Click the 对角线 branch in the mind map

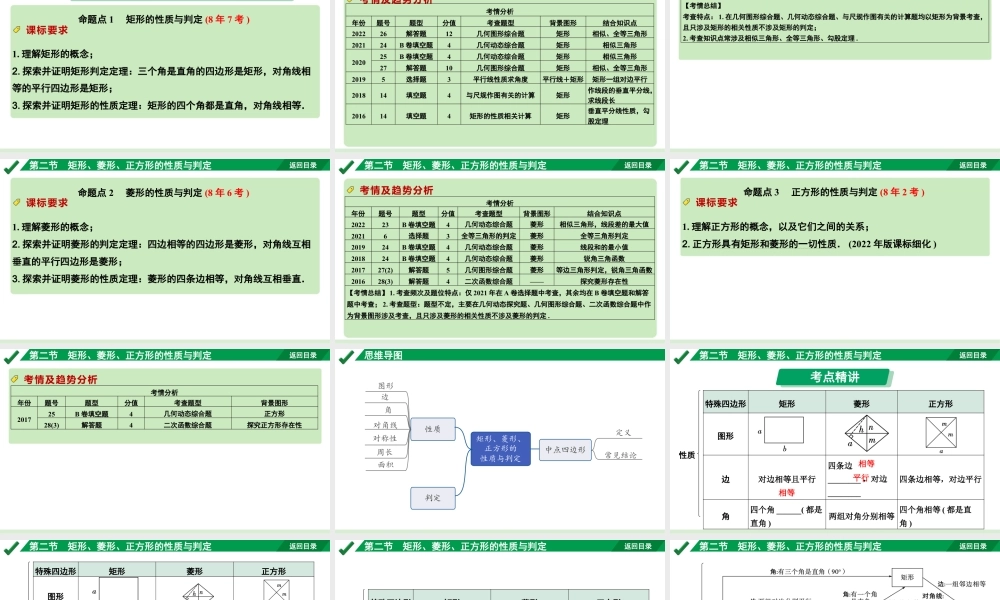[385, 425]
